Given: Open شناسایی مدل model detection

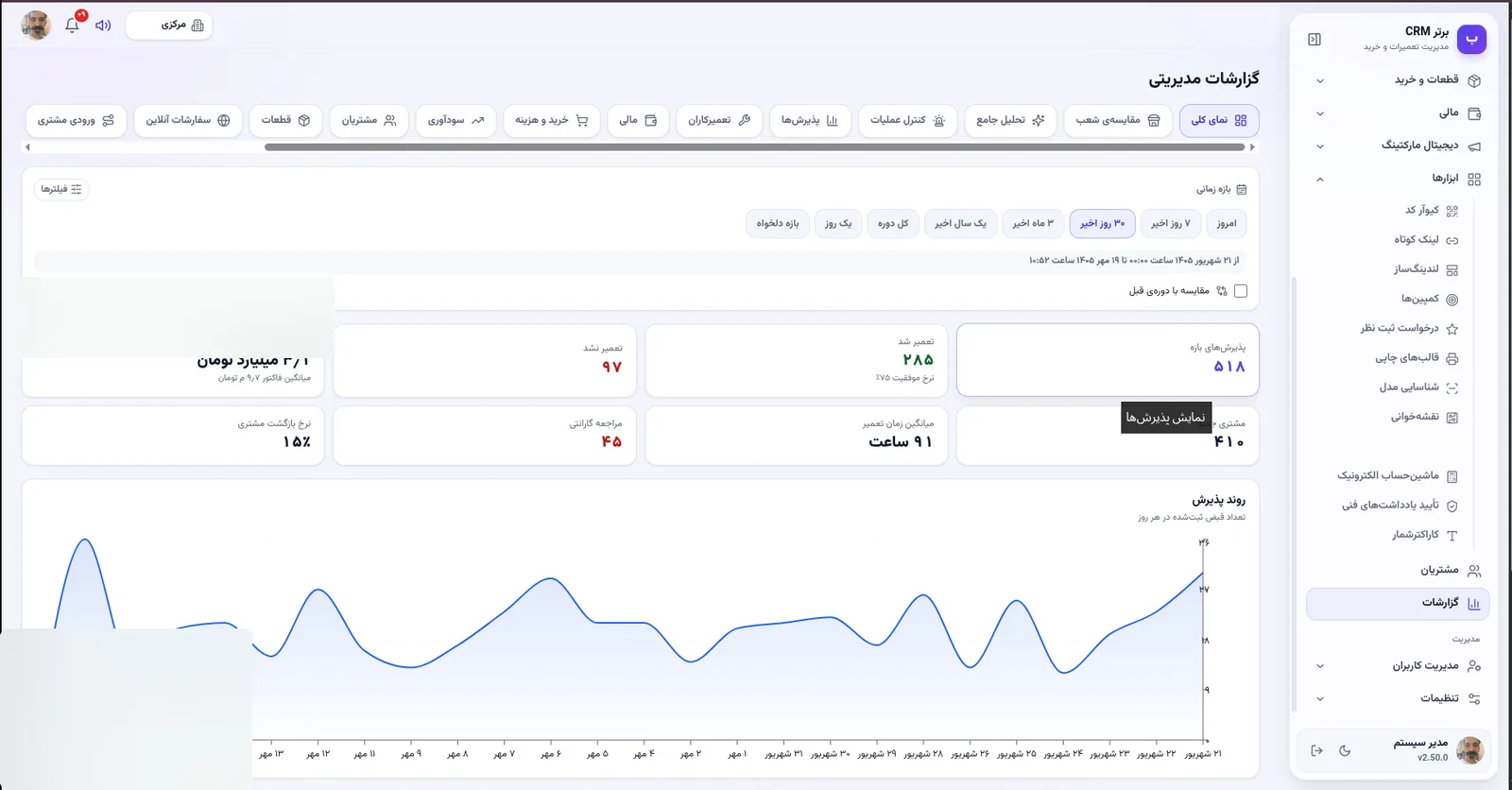Looking at the screenshot, I should click(x=1418, y=387).
